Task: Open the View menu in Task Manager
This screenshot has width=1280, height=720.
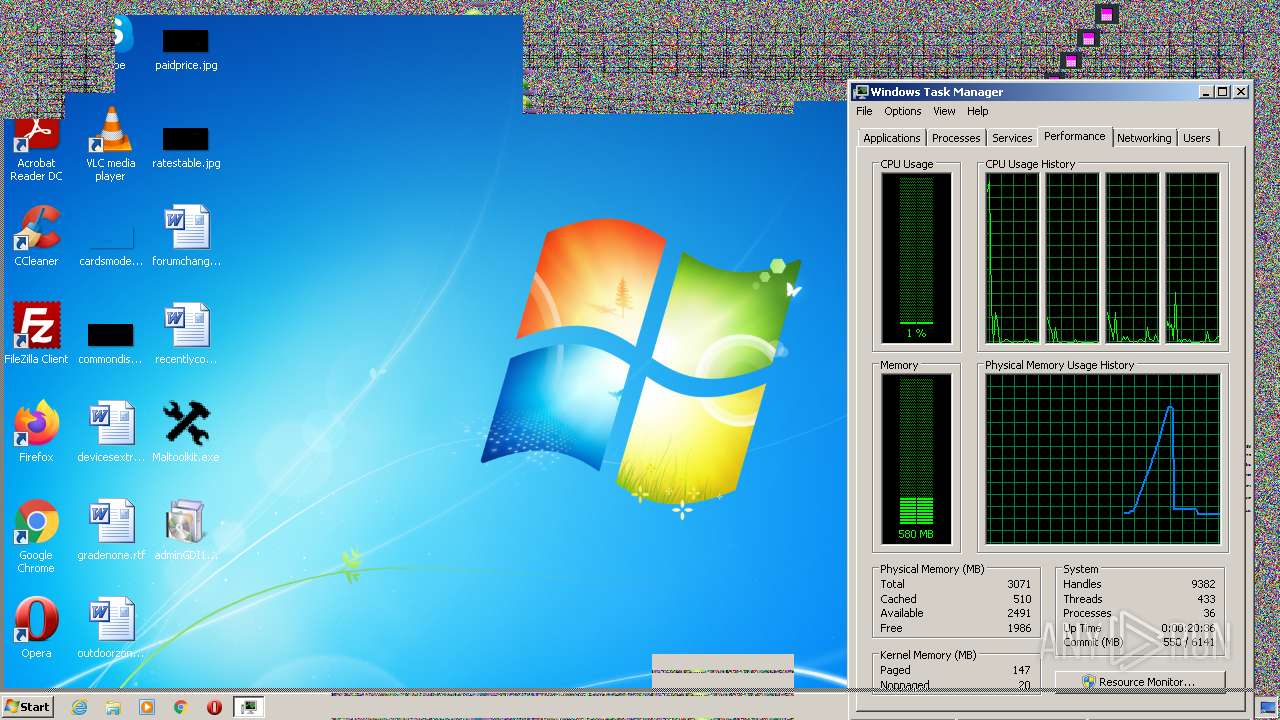Action: pos(944,111)
